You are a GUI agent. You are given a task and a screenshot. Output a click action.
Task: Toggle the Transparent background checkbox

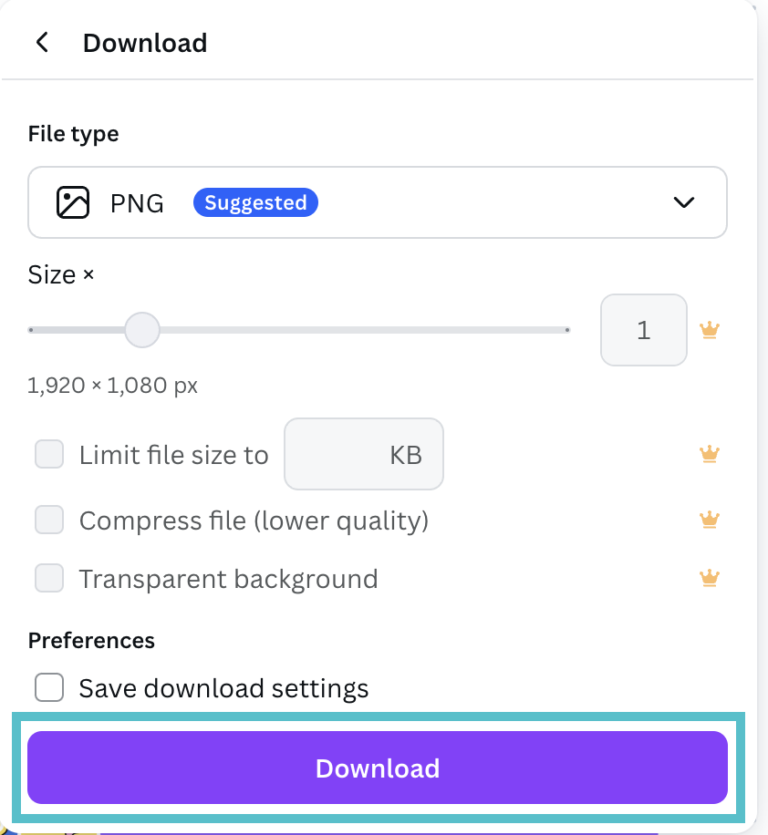click(x=49, y=578)
